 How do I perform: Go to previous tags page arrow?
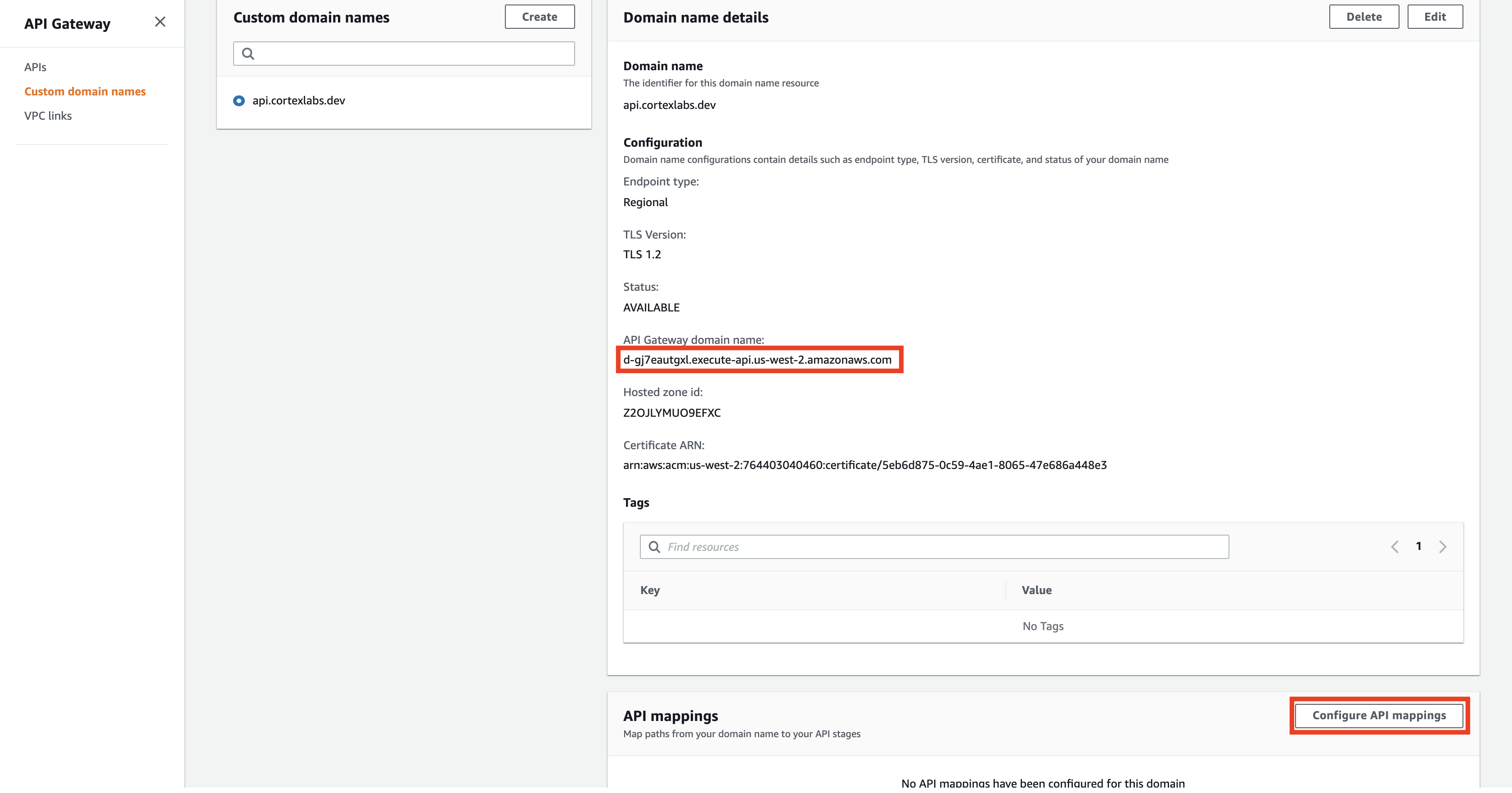pos(1395,547)
